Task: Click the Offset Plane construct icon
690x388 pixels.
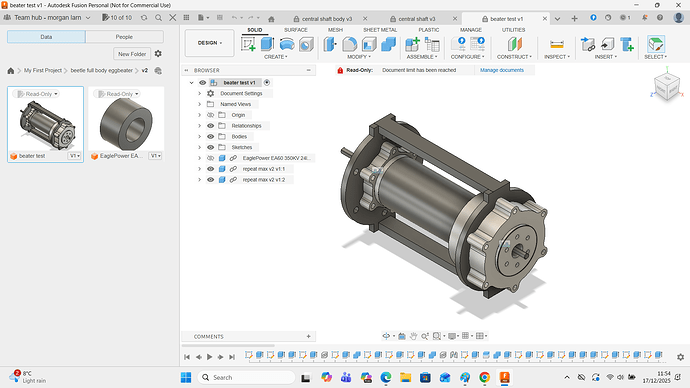Action: (x=514, y=44)
